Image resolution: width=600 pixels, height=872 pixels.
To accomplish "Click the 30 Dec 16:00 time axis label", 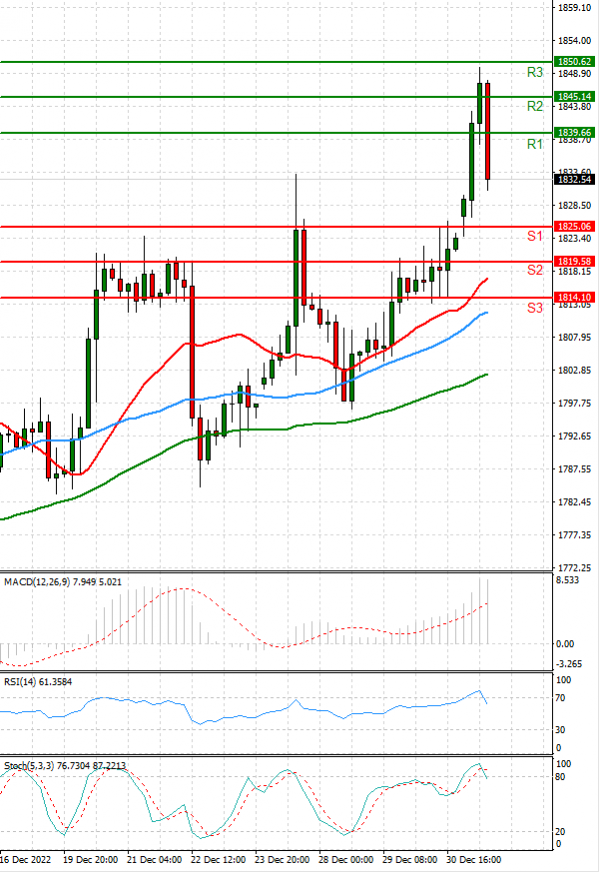I will tap(474, 859).
